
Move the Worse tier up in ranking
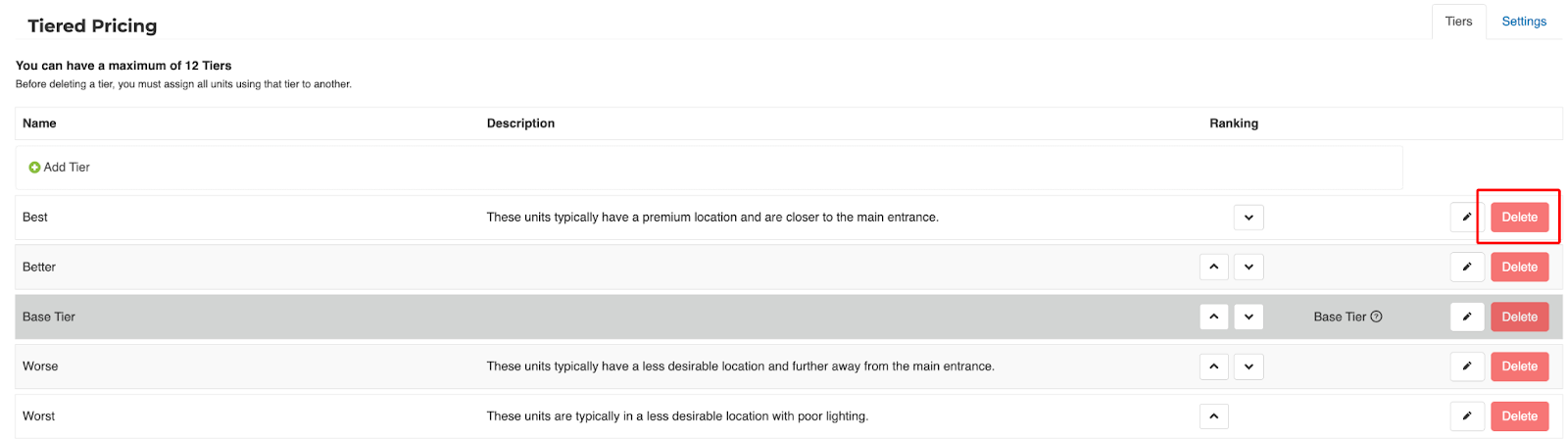(x=1213, y=366)
